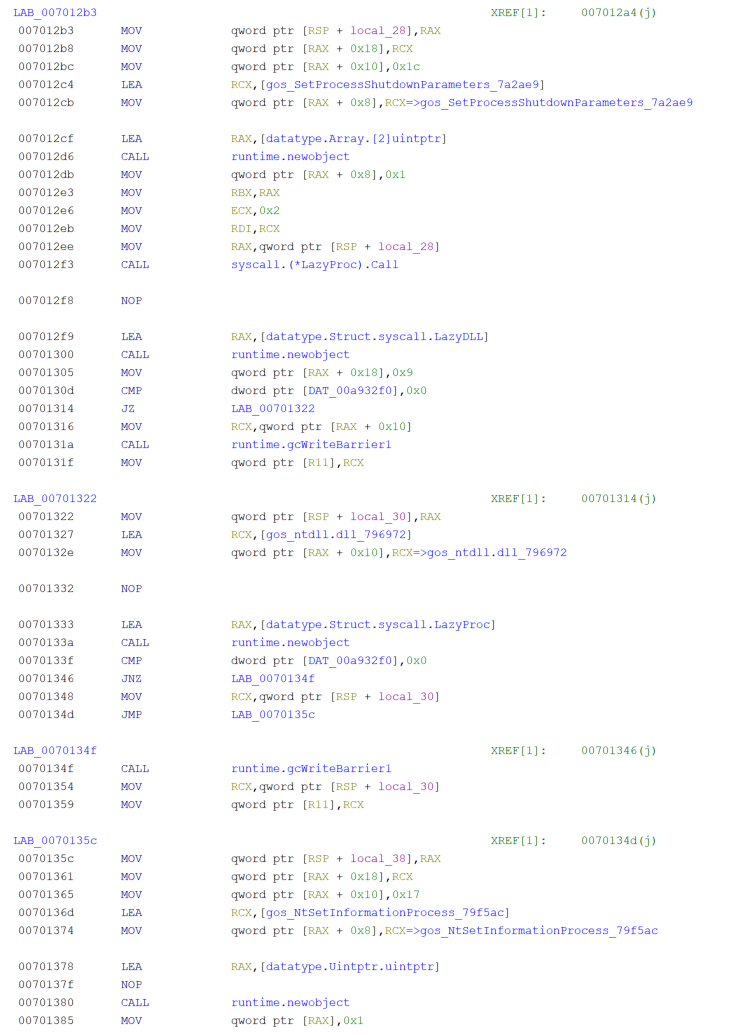
Task: Follow XREF address 007012a4(j)
Action: click(618, 13)
